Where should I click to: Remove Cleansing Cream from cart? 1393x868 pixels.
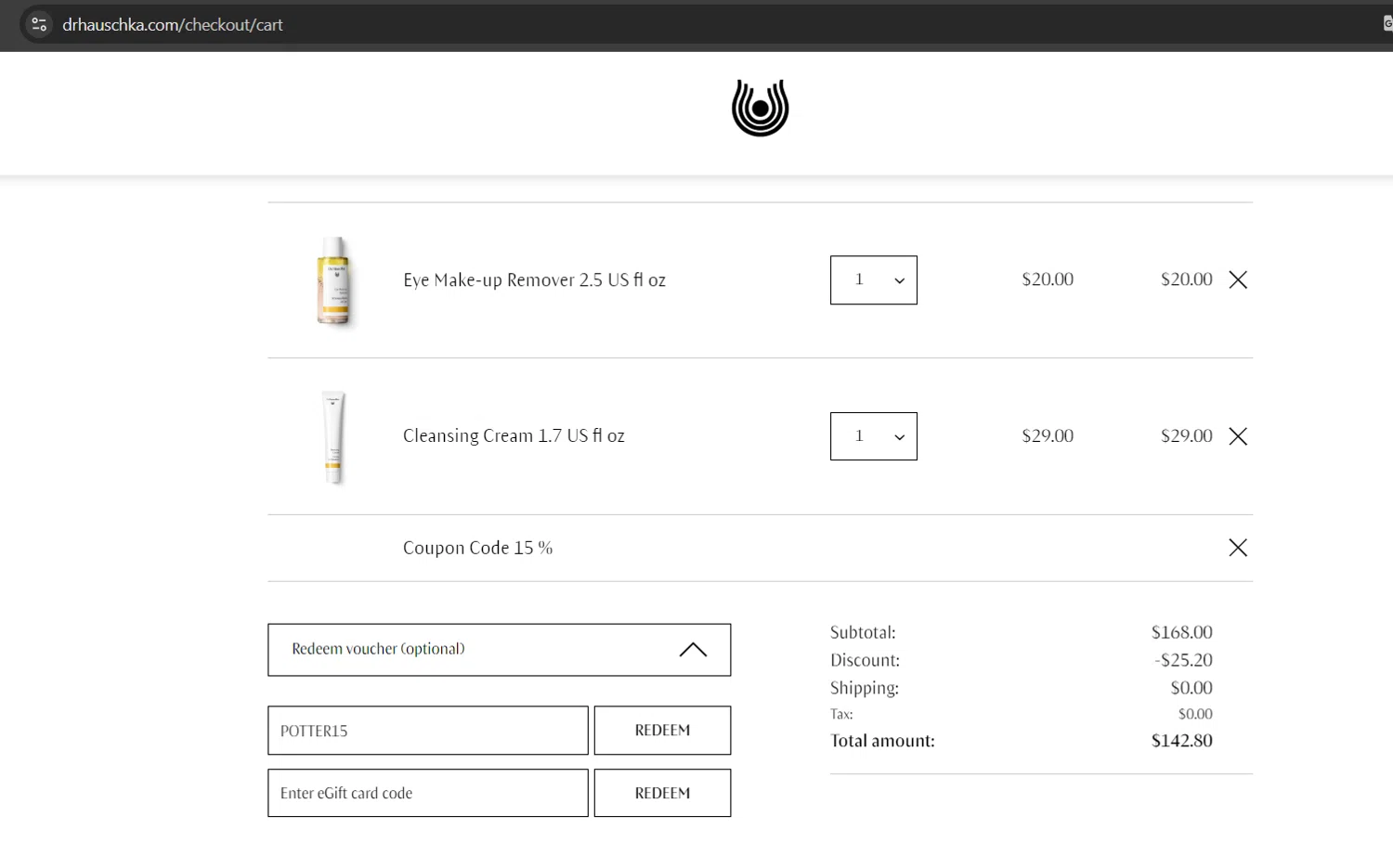1238,436
